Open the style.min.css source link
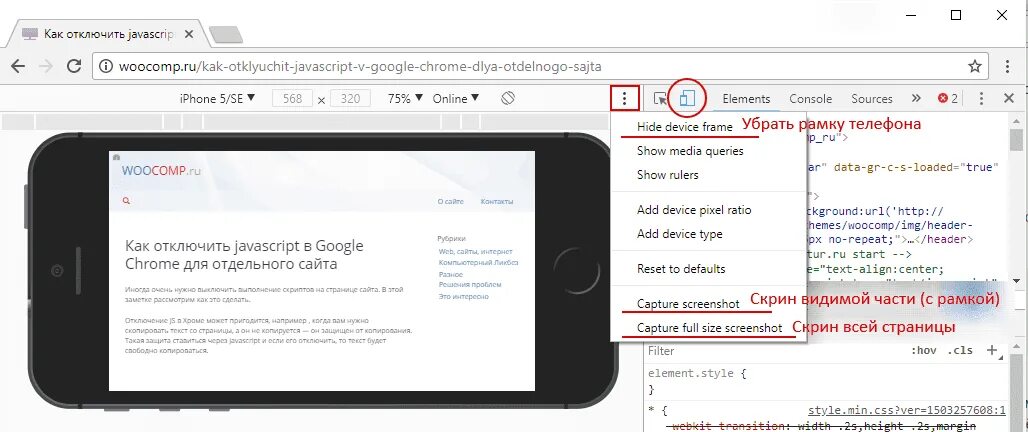Image resolution: width=1028 pixels, height=432 pixels. click(907, 410)
